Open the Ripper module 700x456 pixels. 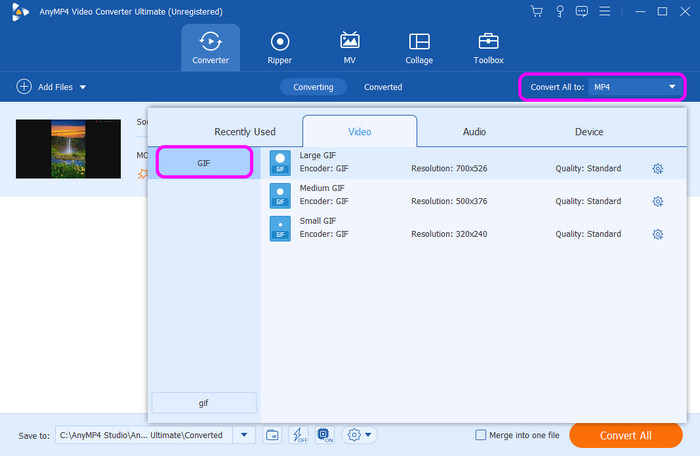click(x=279, y=48)
